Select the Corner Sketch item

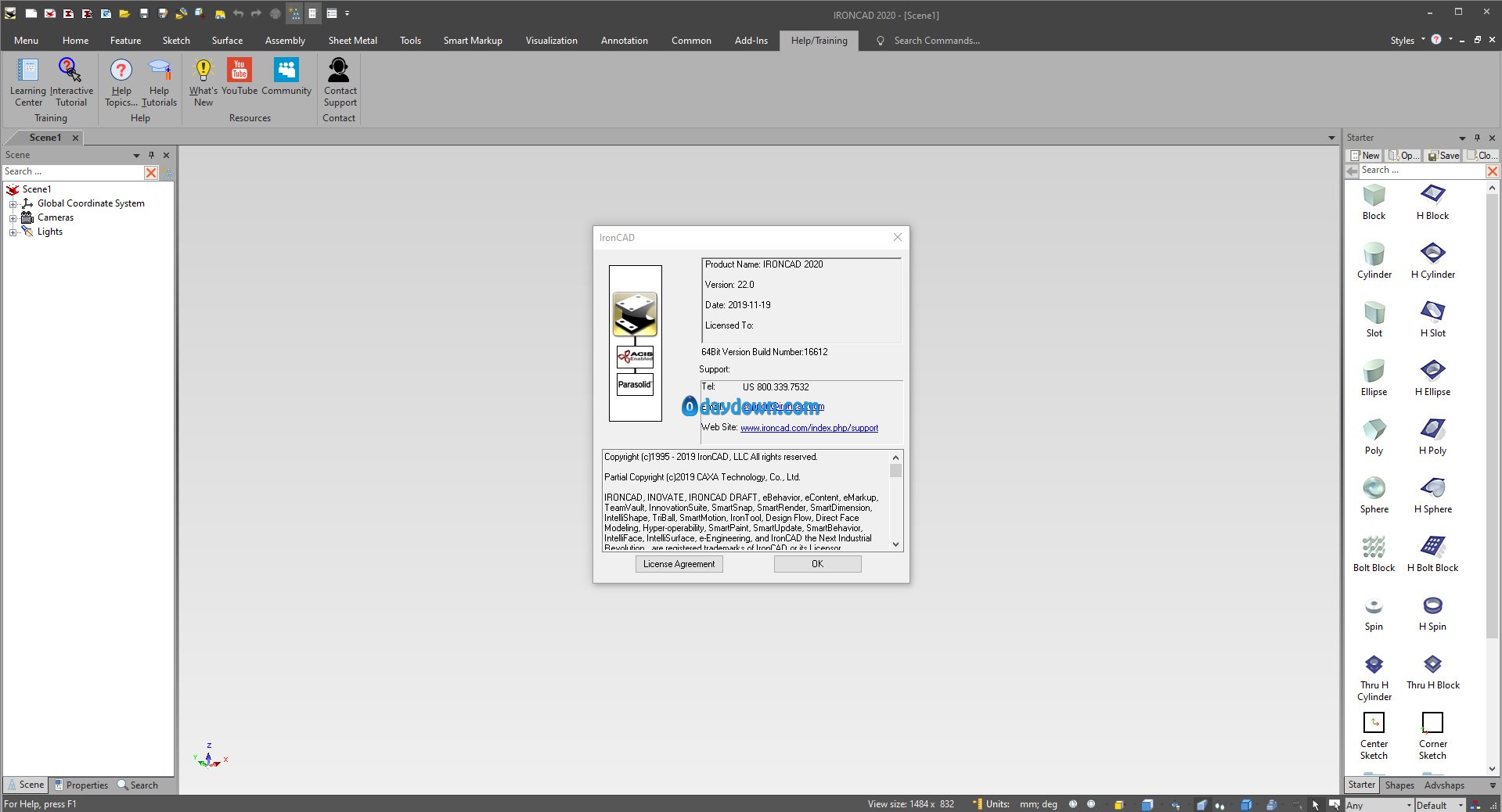click(1432, 736)
